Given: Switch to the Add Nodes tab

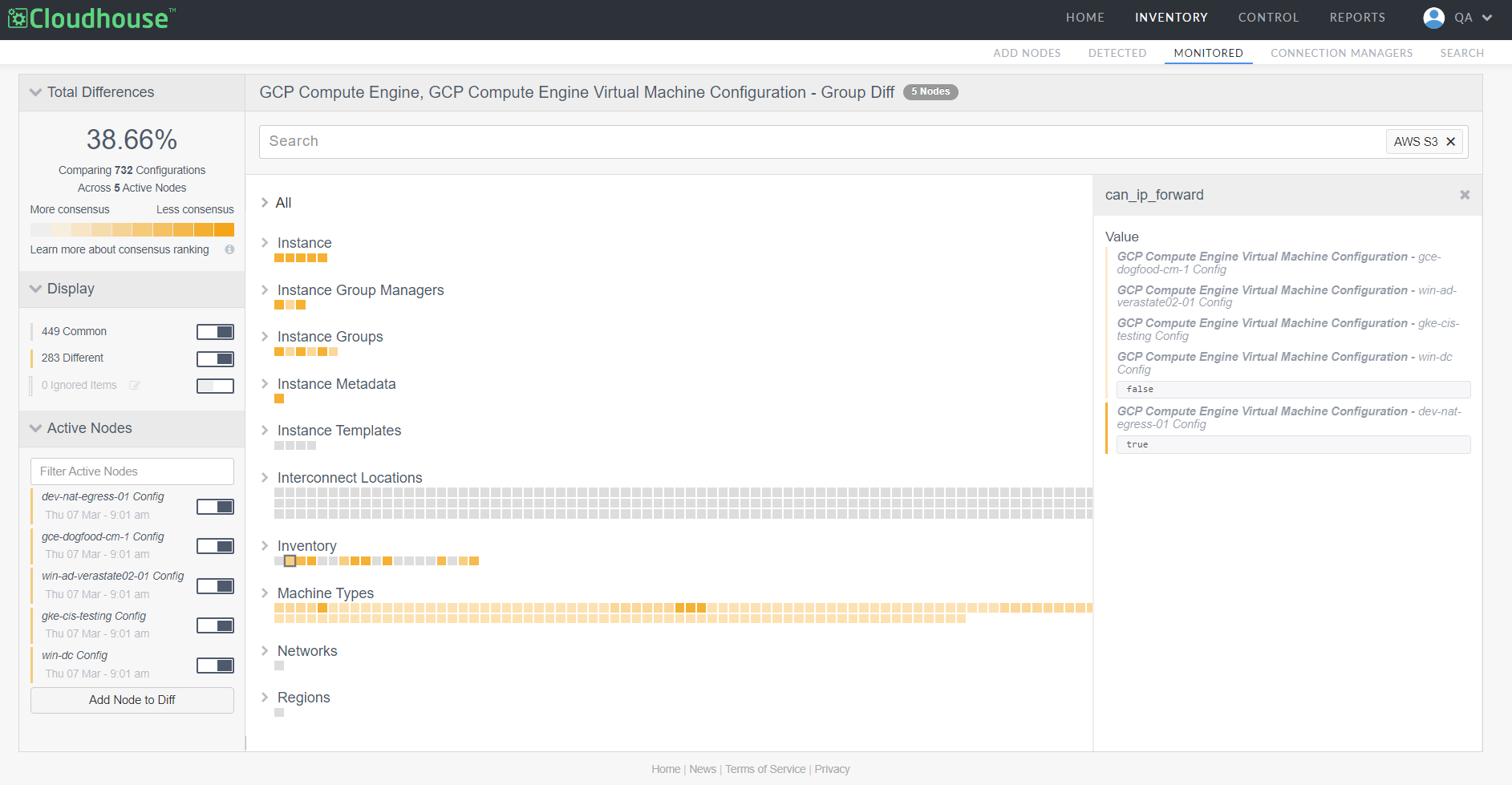Looking at the screenshot, I should (1027, 53).
